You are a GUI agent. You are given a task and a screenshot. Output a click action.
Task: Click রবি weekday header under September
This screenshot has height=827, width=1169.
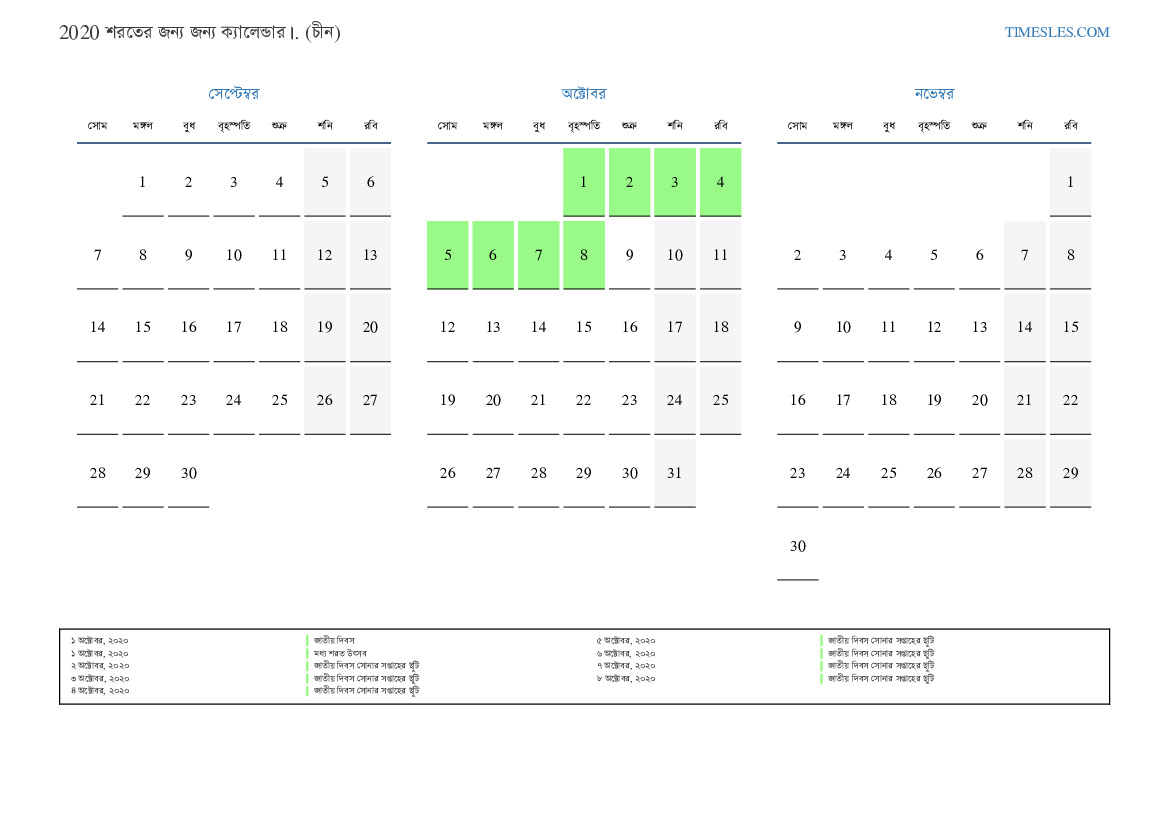point(371,125)
